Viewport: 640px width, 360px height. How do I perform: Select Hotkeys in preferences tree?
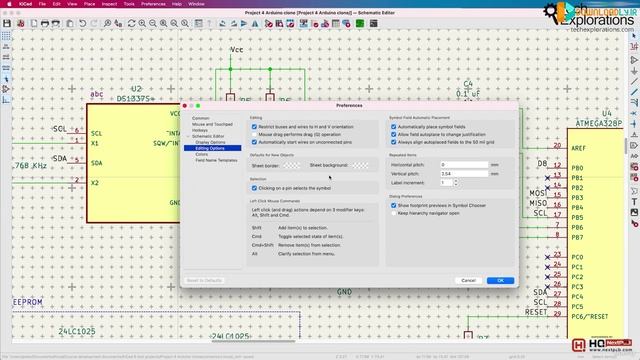200,130
